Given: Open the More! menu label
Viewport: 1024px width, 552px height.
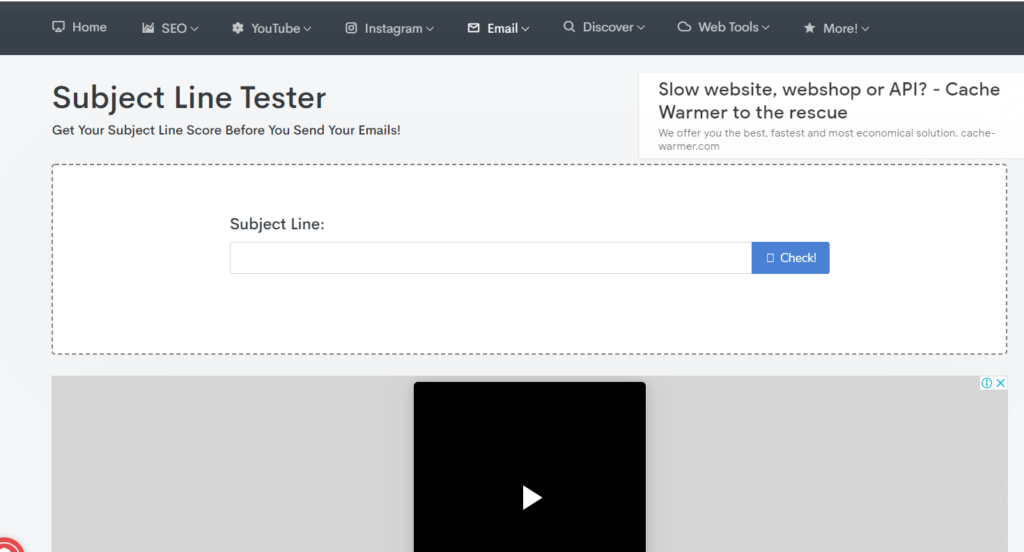Looking at the screenshot, I should [840, 28].
